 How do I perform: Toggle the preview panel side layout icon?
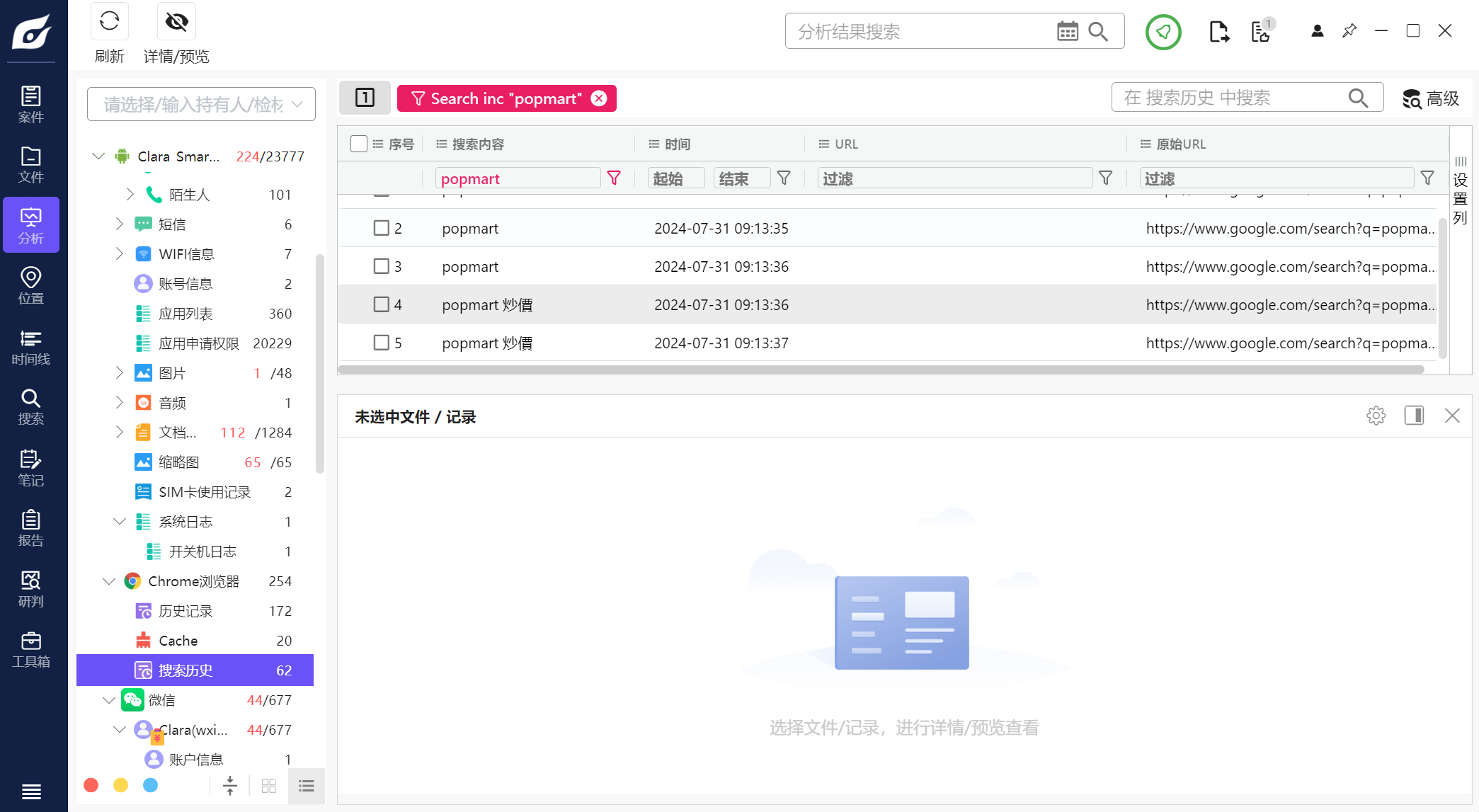(1414, 416)
